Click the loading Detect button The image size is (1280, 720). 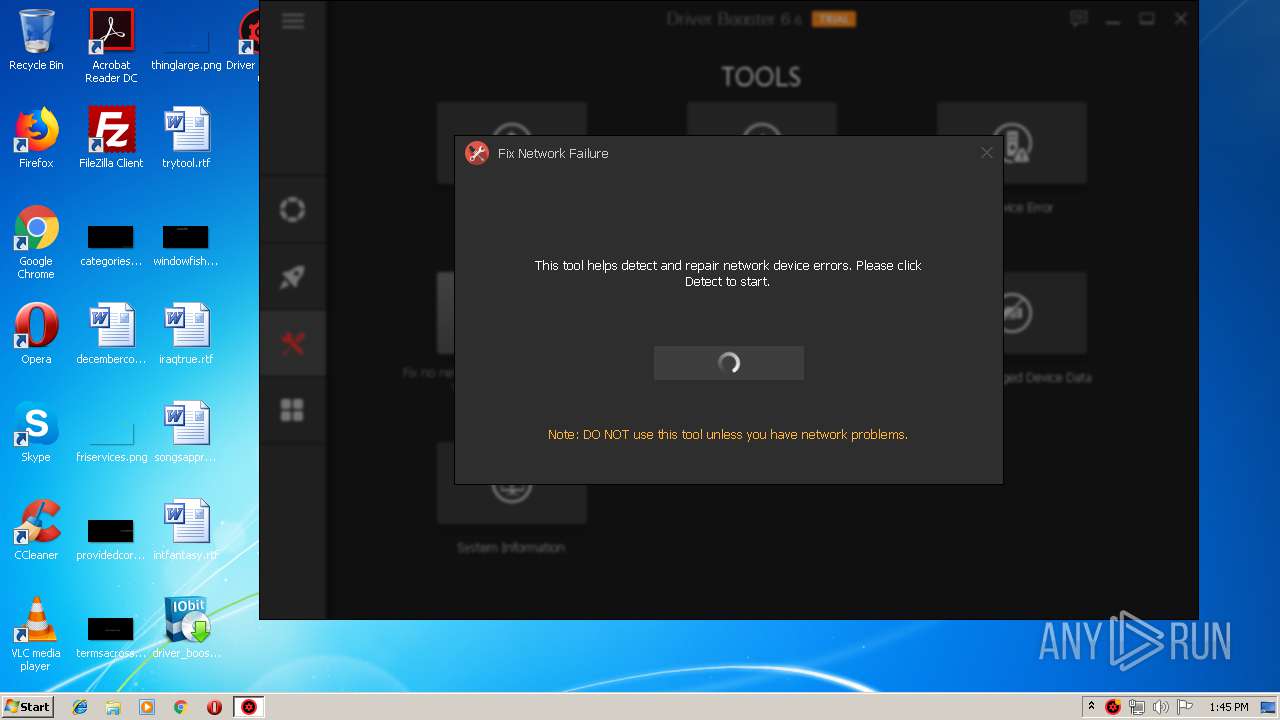coord(729,363)
